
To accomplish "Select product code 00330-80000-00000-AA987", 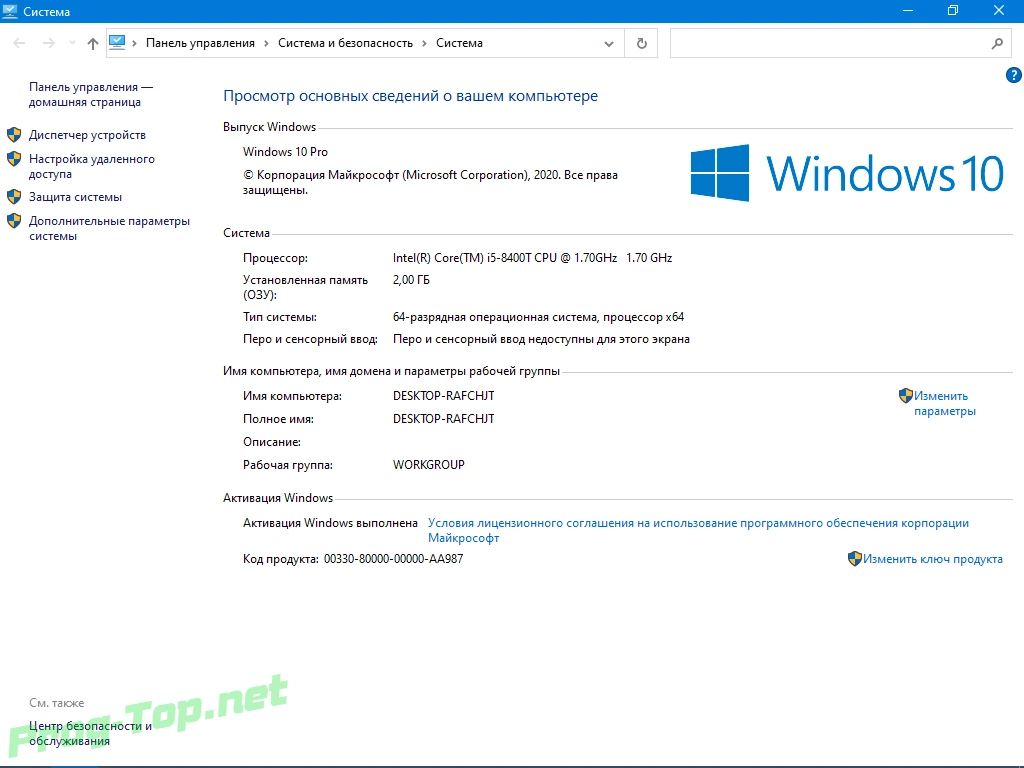I will click(393, 559).
